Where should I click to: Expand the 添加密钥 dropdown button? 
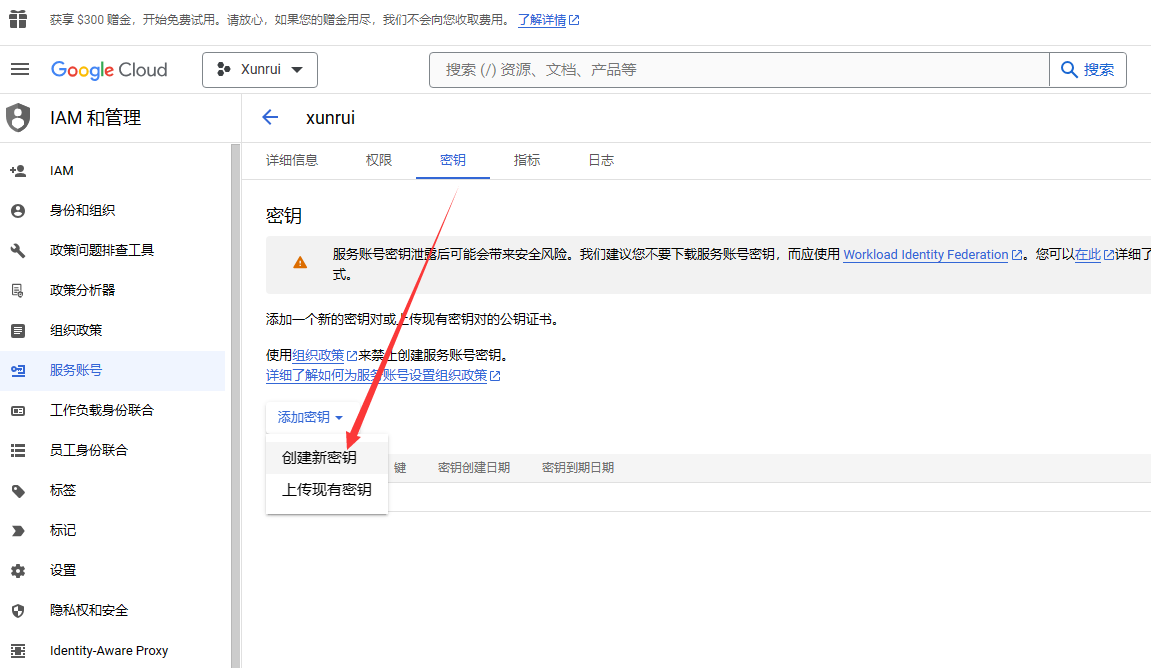tap(310, 417)
